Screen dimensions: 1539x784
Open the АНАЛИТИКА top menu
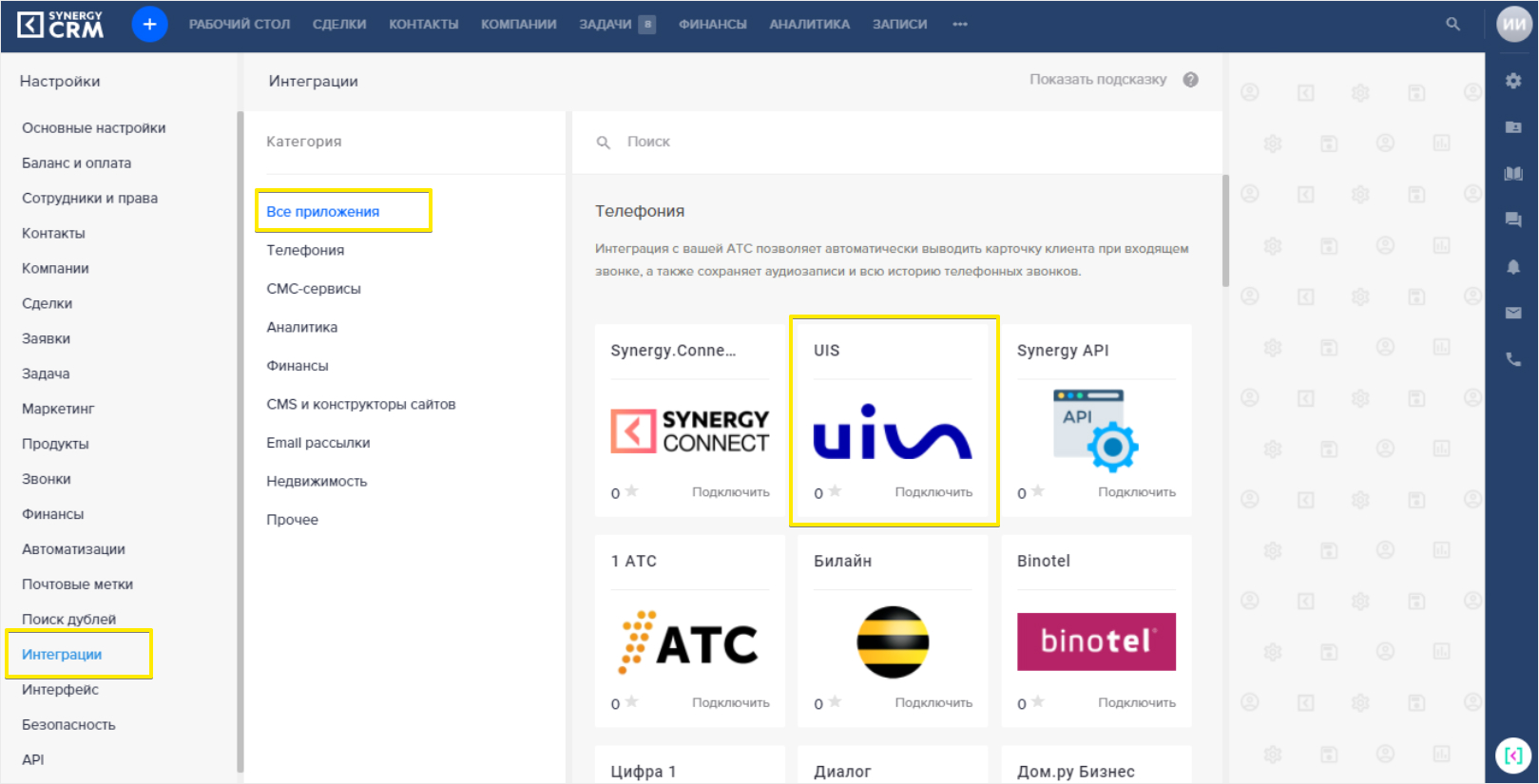809,25
